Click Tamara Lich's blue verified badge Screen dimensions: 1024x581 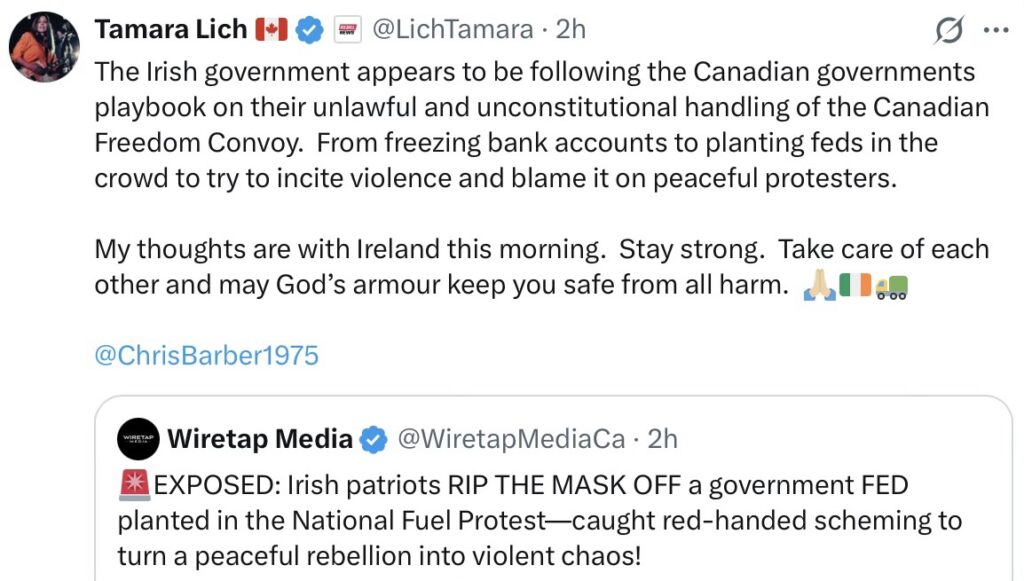click(x=310, y=30)
